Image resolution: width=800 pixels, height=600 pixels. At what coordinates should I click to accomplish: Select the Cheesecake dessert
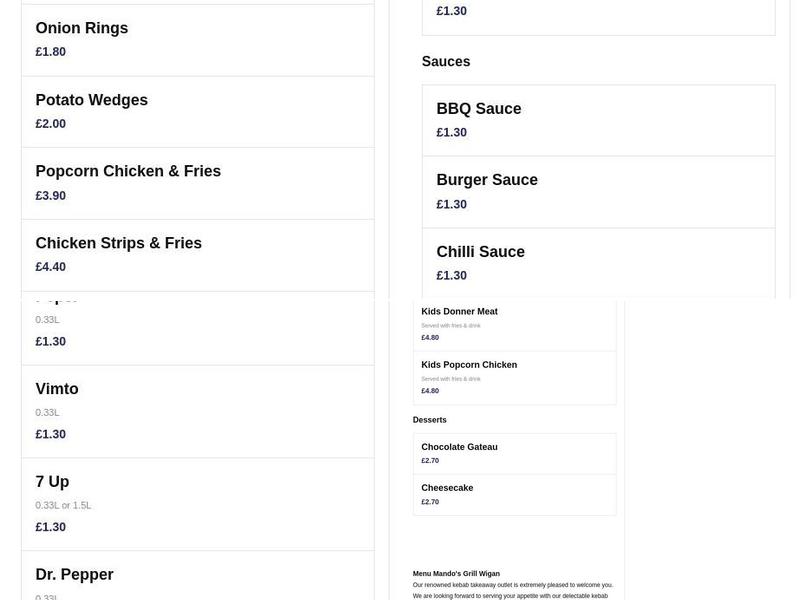515,494
